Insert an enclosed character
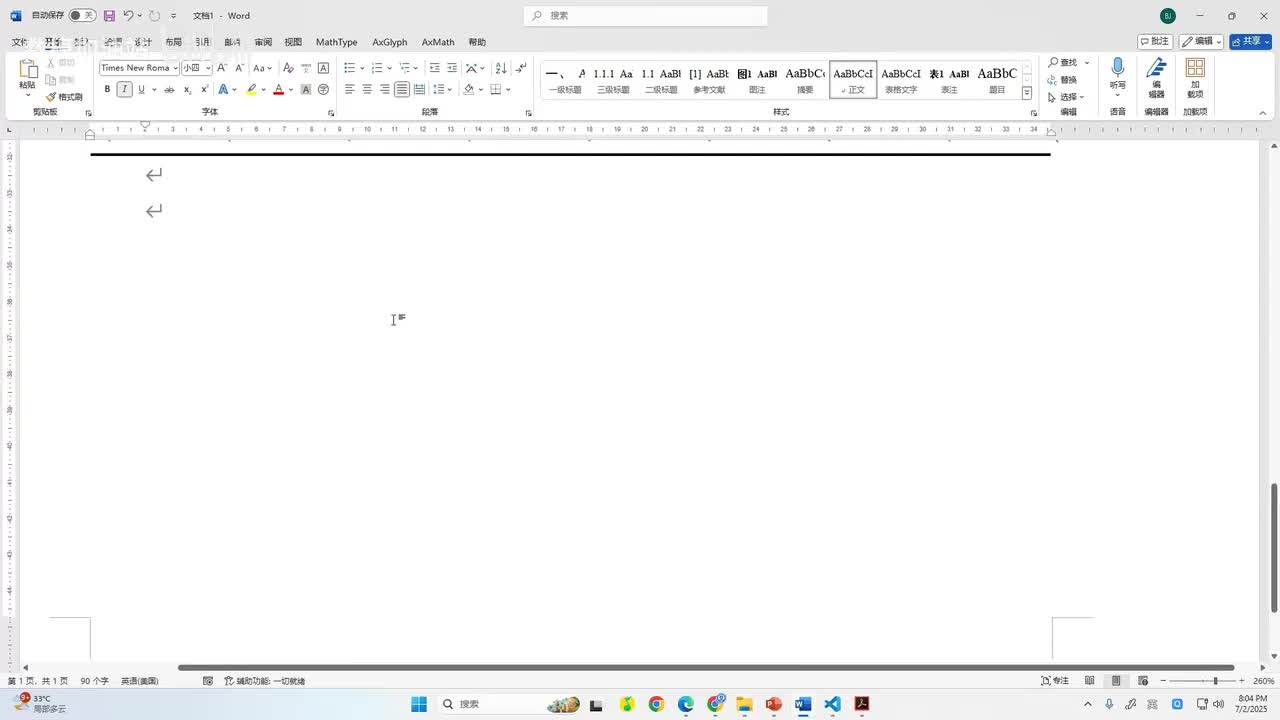1280x720 pixels. (323, 90)
